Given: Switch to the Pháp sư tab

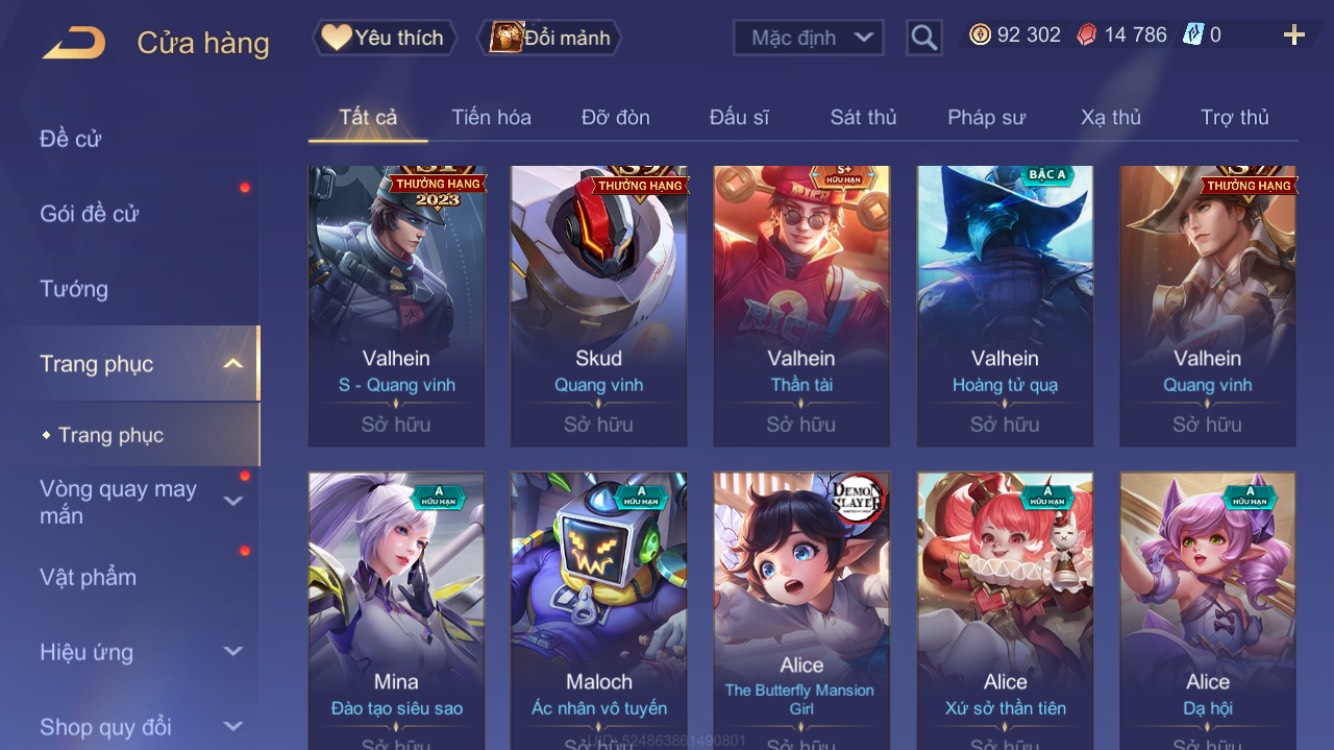Looking at the screenshot, I should pyautogui.click(x=986, y=117).
